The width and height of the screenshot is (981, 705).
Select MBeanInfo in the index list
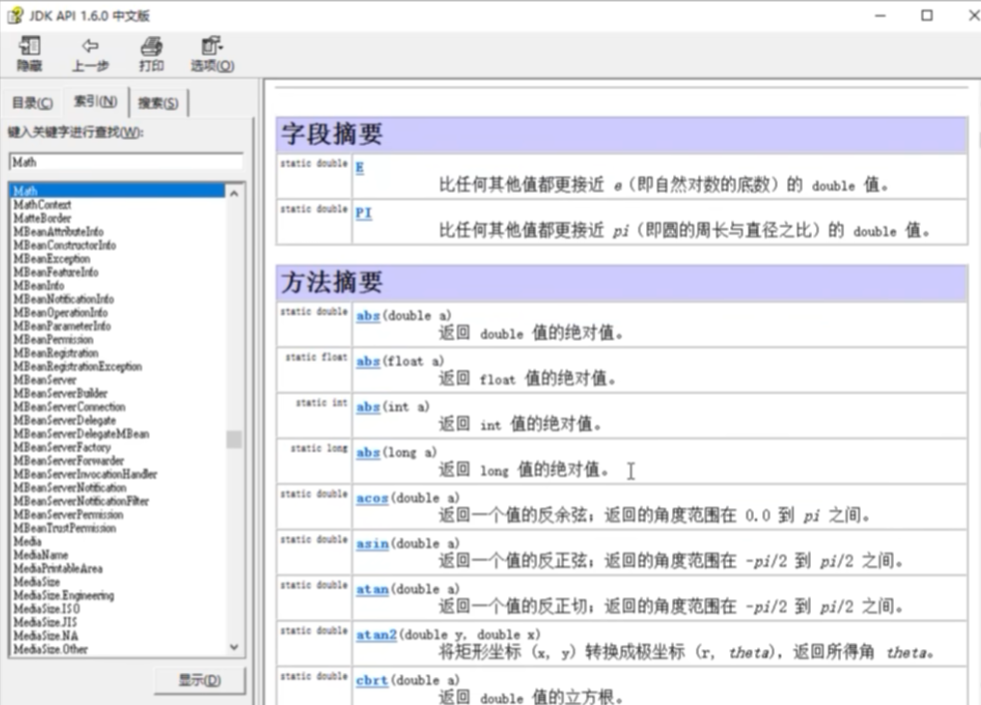point(38,285)
